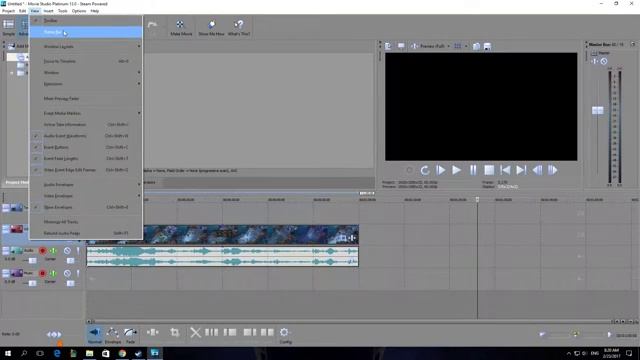640x360 pixels.
Task: Expand the Window submenu
Action: 87,73
